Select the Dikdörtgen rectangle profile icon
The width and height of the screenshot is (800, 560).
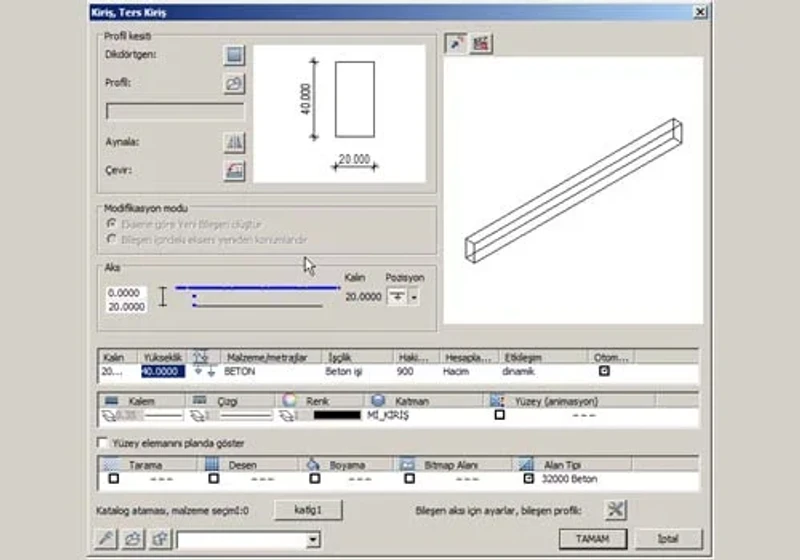pos(234,55)
